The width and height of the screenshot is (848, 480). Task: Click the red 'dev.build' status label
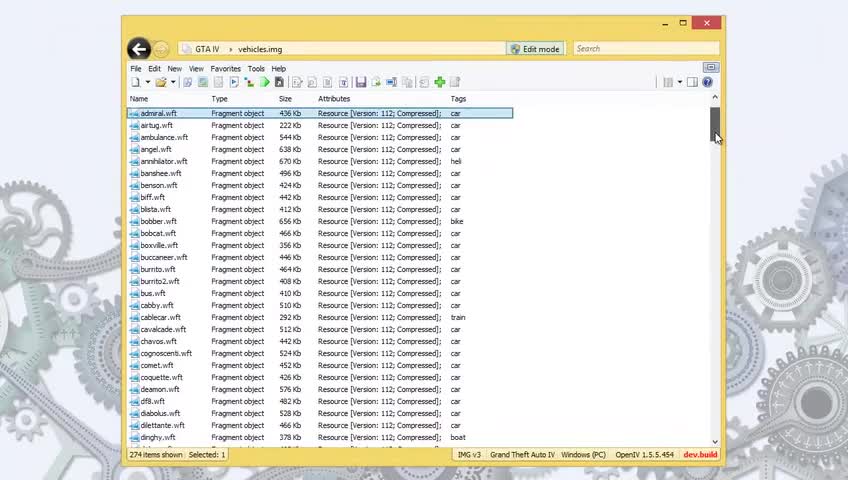tap(700, 455)
